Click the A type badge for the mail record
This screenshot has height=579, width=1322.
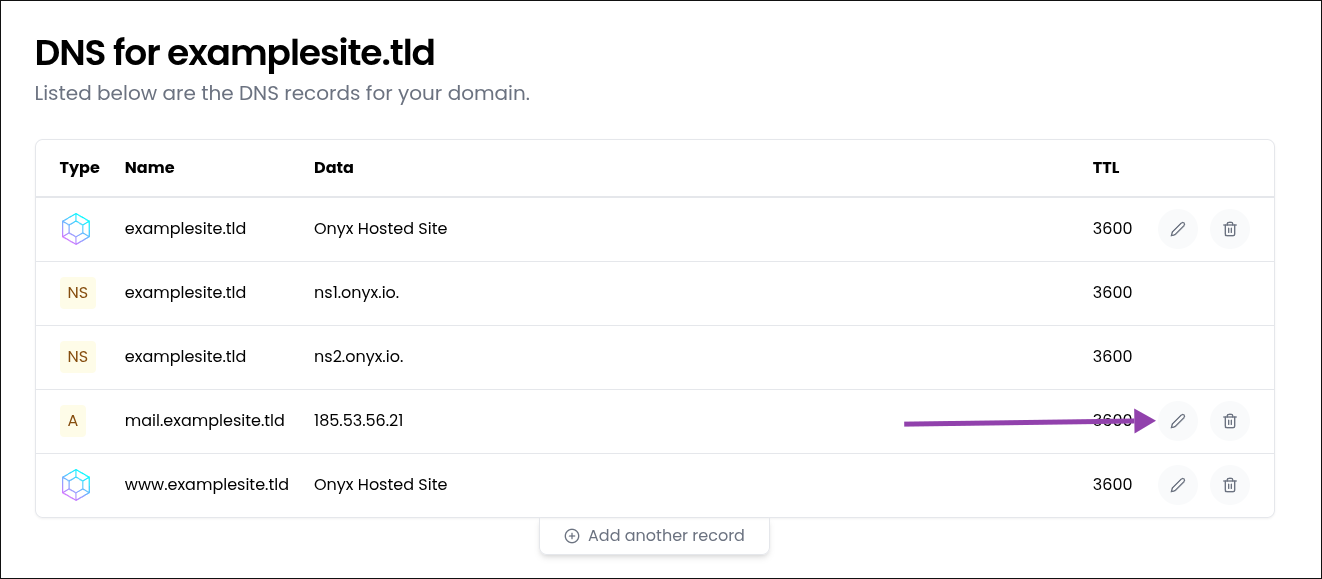(x=73, y=421)
